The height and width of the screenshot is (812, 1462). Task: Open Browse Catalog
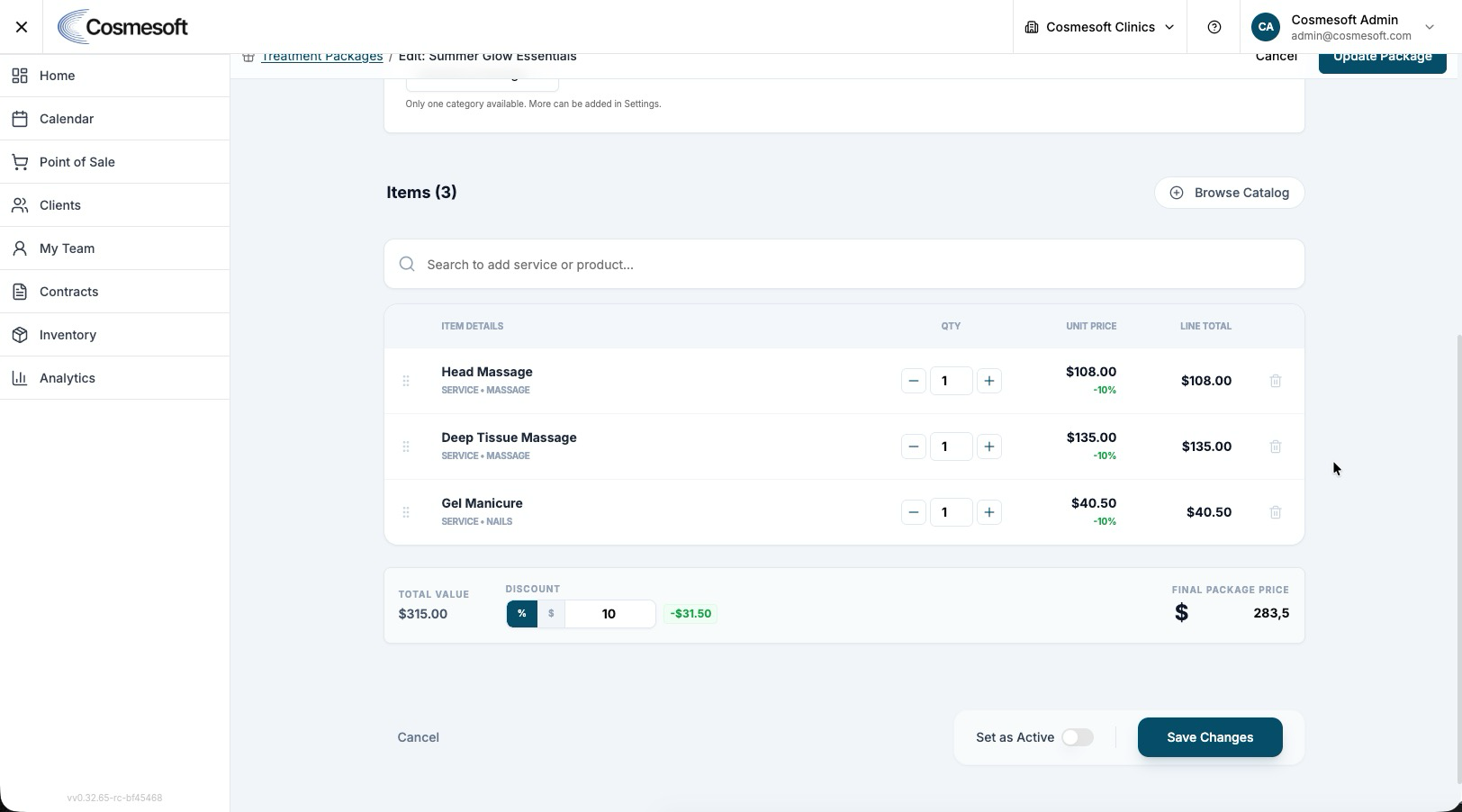coord(1229,193)
